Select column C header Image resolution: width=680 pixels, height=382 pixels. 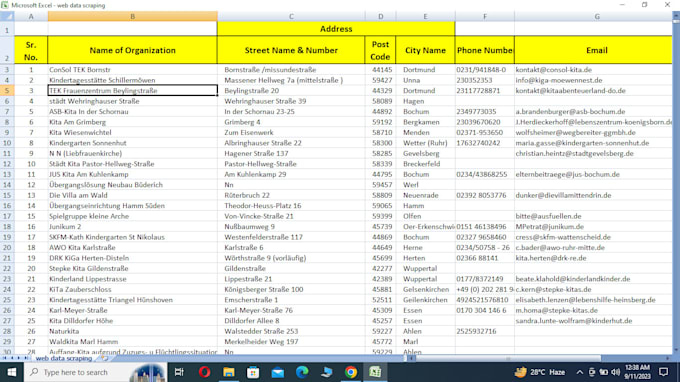(x=291, y=16)
